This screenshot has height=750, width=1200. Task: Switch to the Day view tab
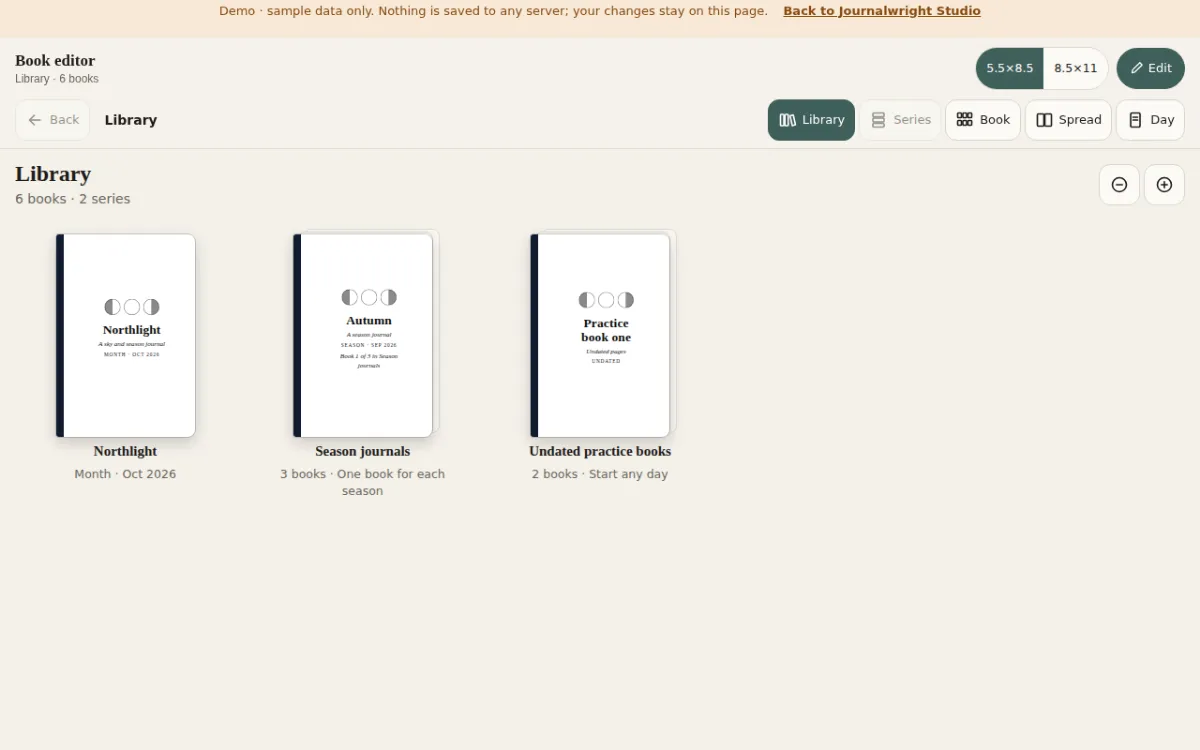pyautogui.click(x=1150, y=120)
